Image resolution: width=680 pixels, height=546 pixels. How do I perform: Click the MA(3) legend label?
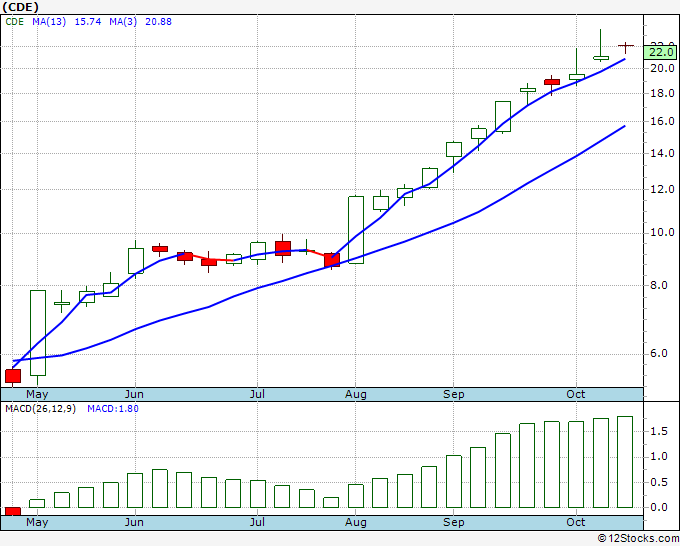pos(123,22)
